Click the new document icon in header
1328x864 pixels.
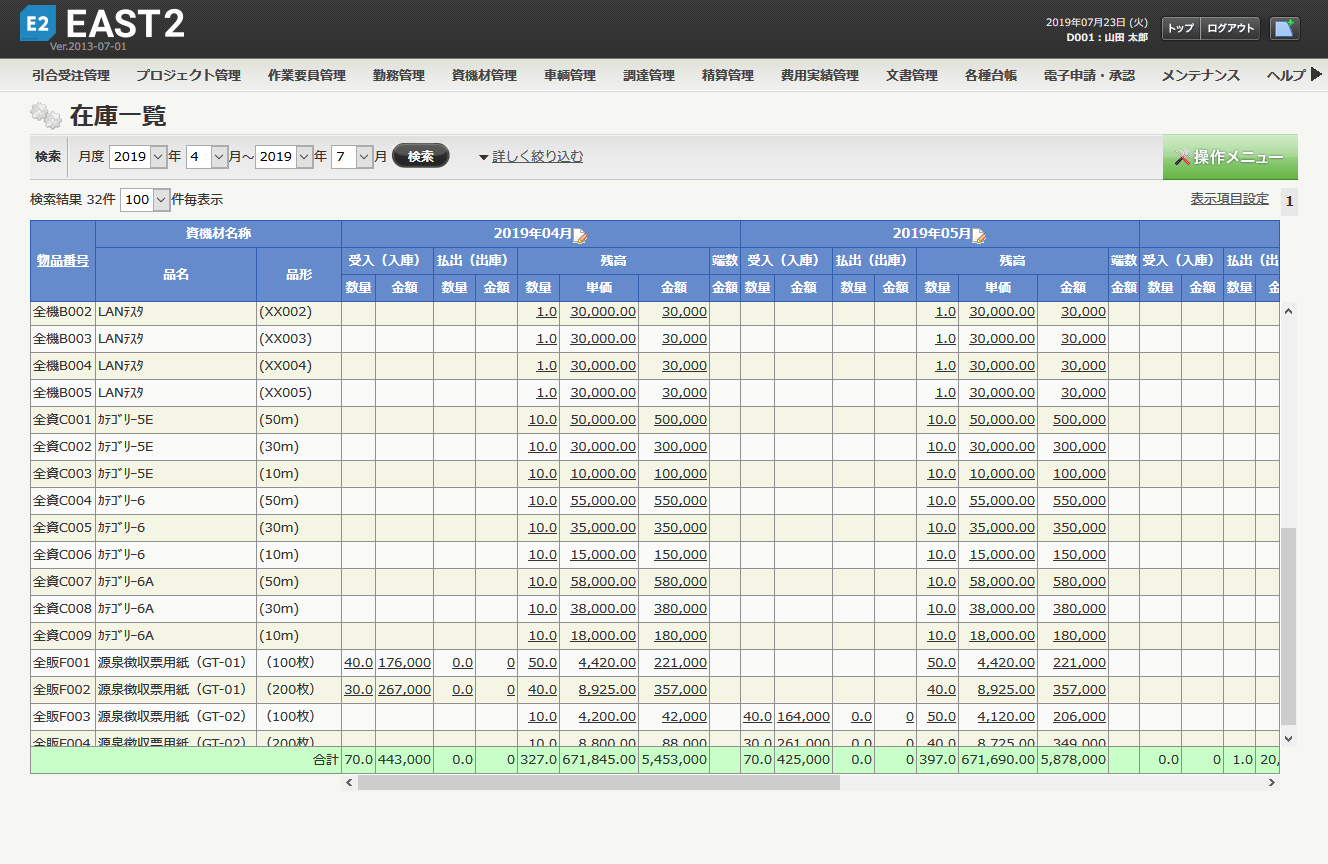[x=1285, y=28]
